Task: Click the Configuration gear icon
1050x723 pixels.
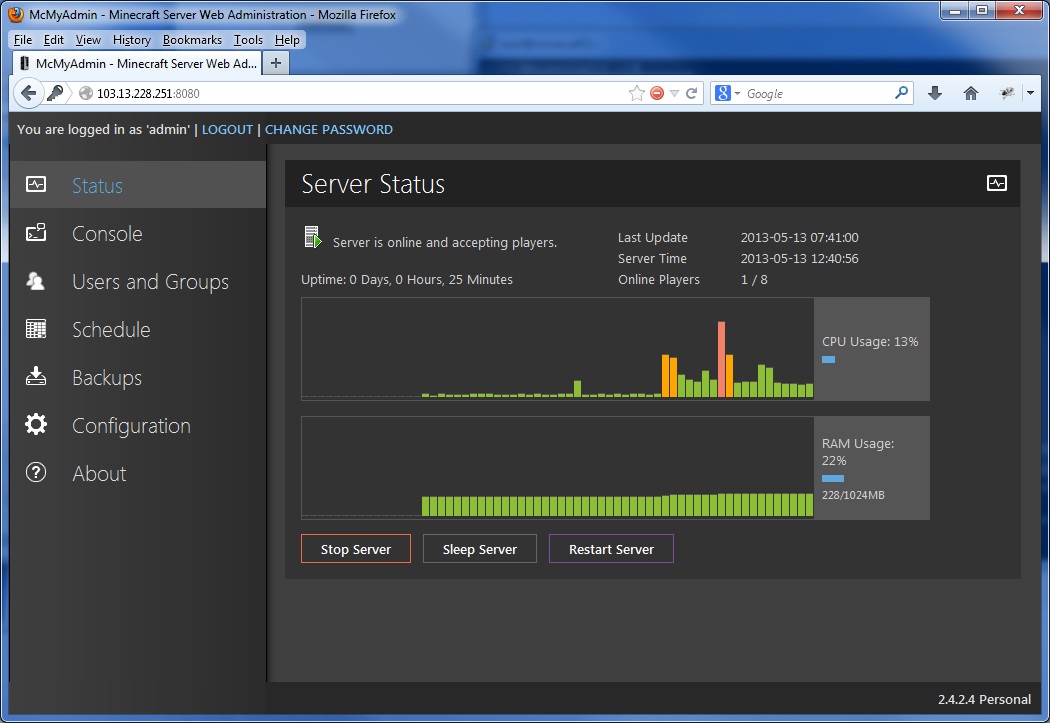Action: pyautogui.click(x=36, y=424)
